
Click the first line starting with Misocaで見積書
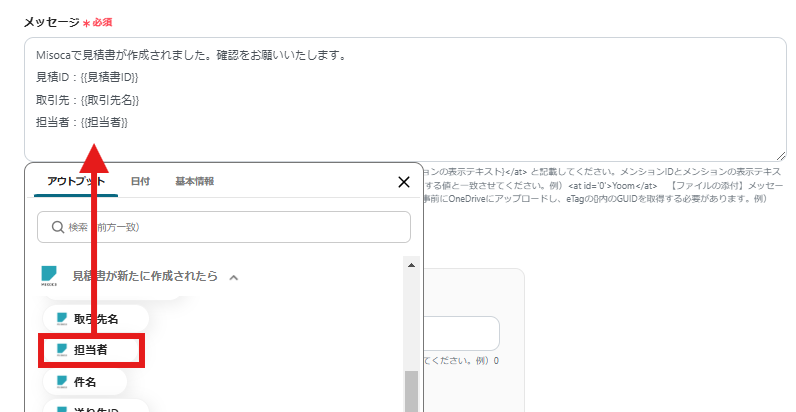coord(191,55)
